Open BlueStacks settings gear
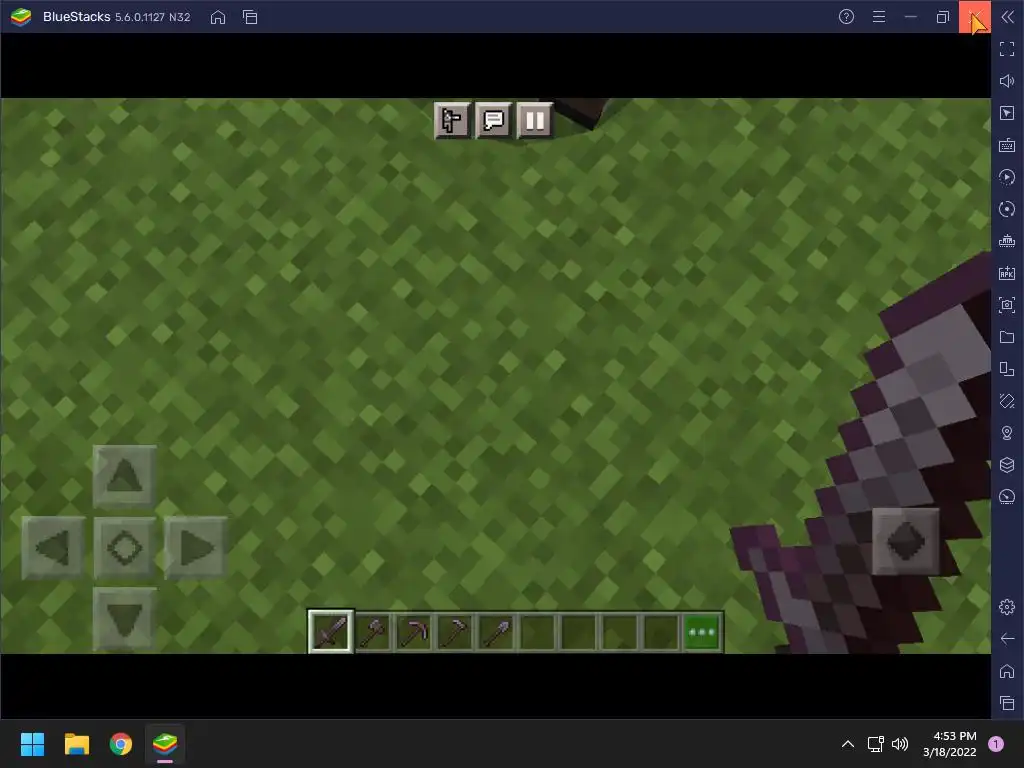The width and height of the screenshot is (1024, 768). (1007, 607)
